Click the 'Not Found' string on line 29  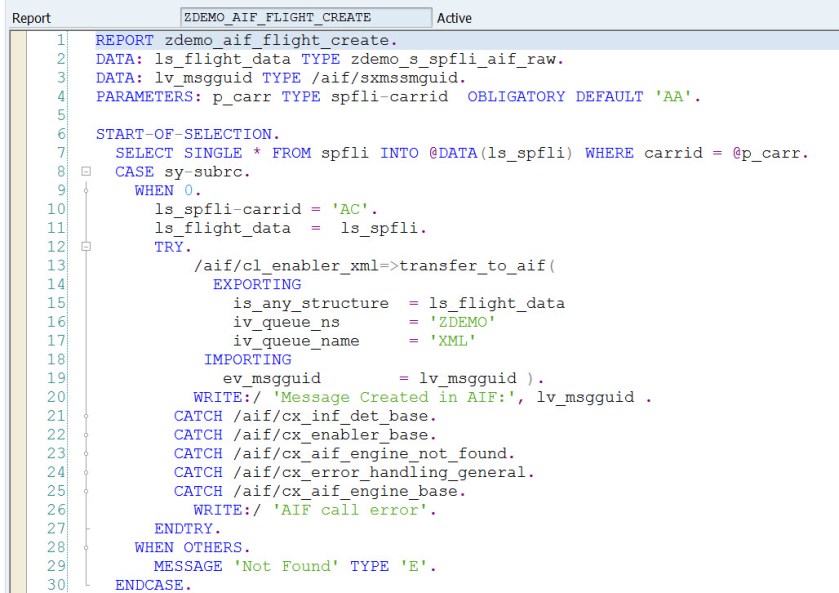tap(286, 566)
